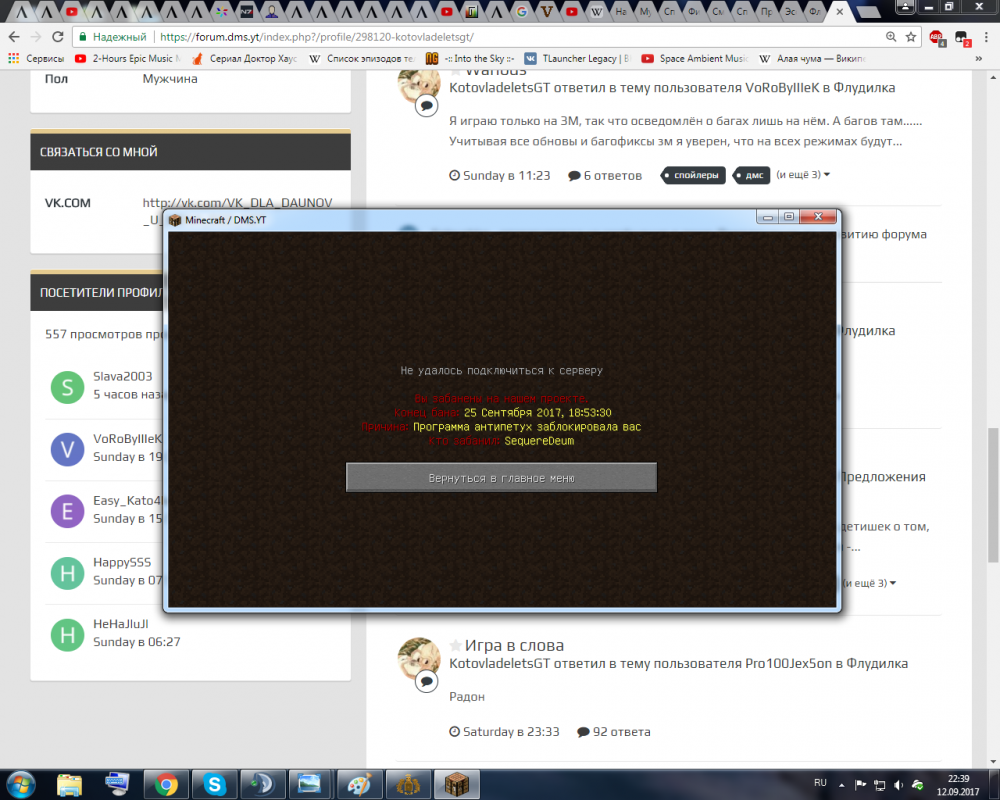Click the "спойлеры" tag
1000x800 pixels.
coord(692,175)
